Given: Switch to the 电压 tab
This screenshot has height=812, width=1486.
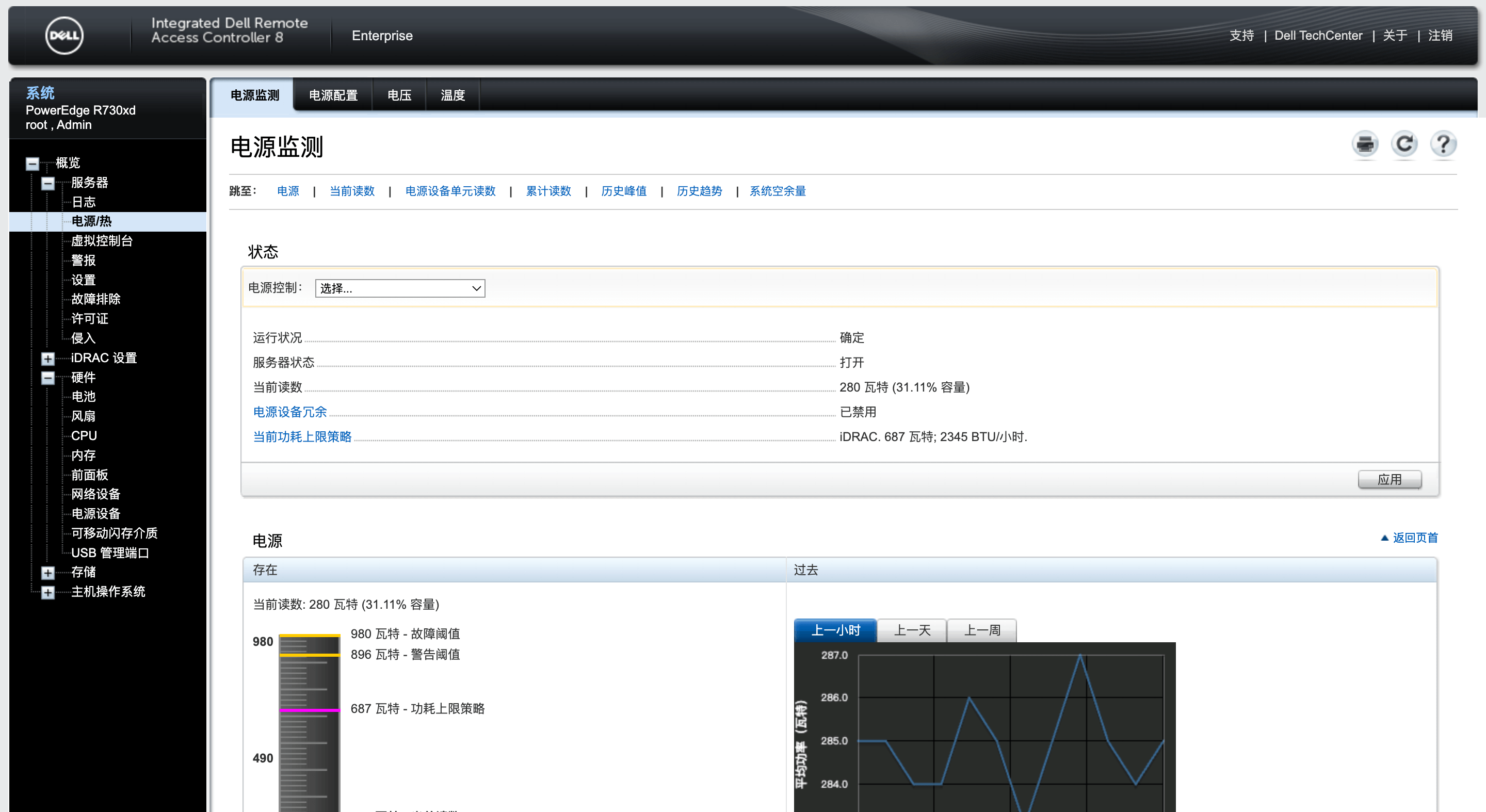Looking at the screenshot, I should click(x=399, y=95).
